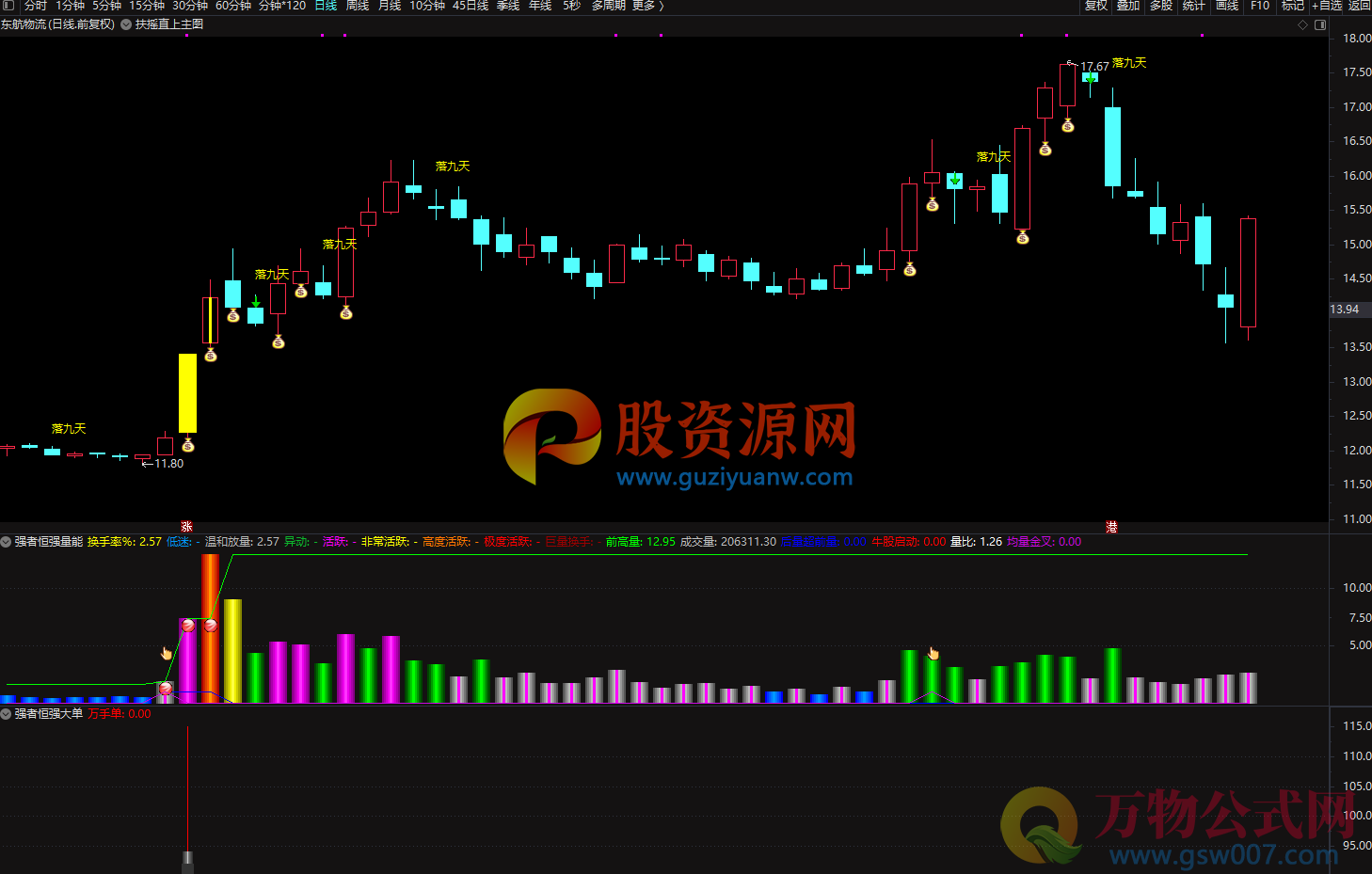
Task: Click the 成交量: 206311.30 readout
Action: pyautogui.click(x=728, y=542)
